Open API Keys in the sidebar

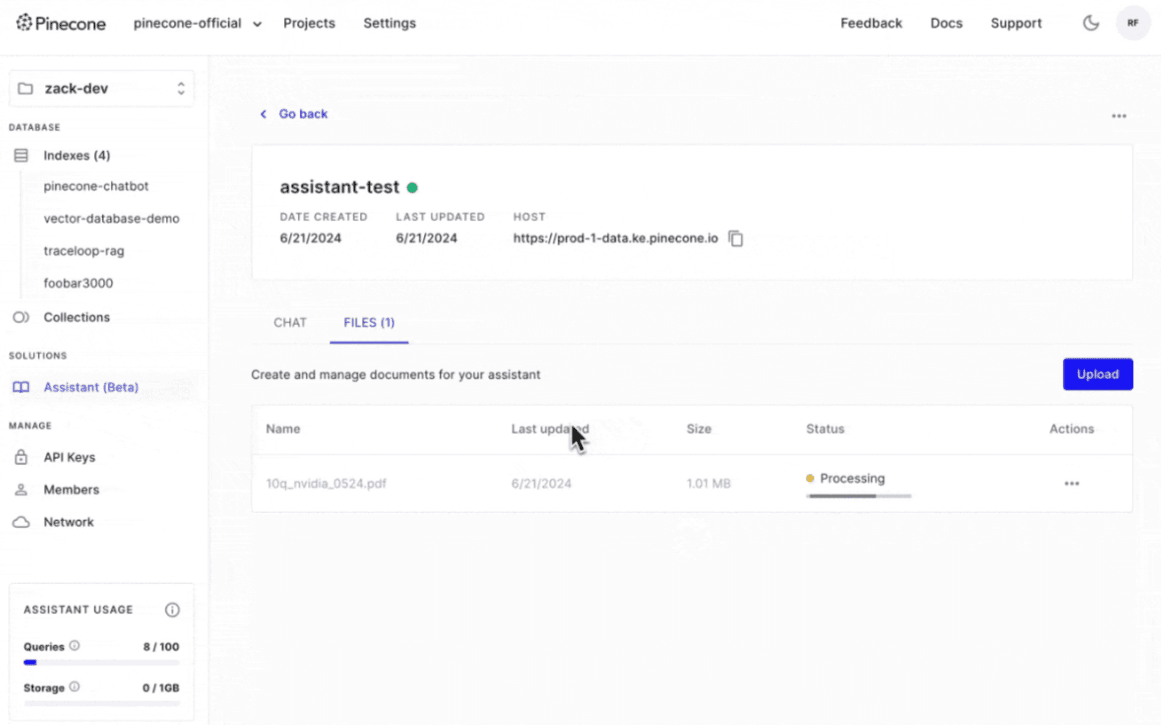pyautogui.click(x=69, y=458)
